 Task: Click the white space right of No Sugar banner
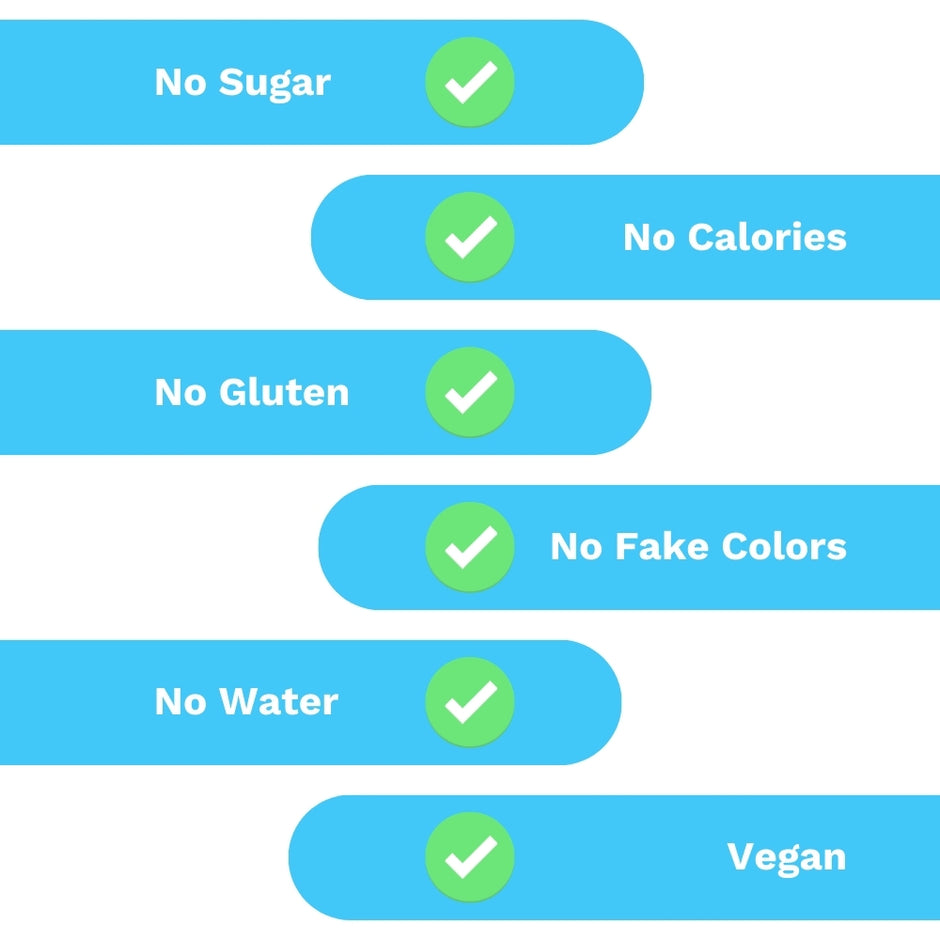coord(790,82)
